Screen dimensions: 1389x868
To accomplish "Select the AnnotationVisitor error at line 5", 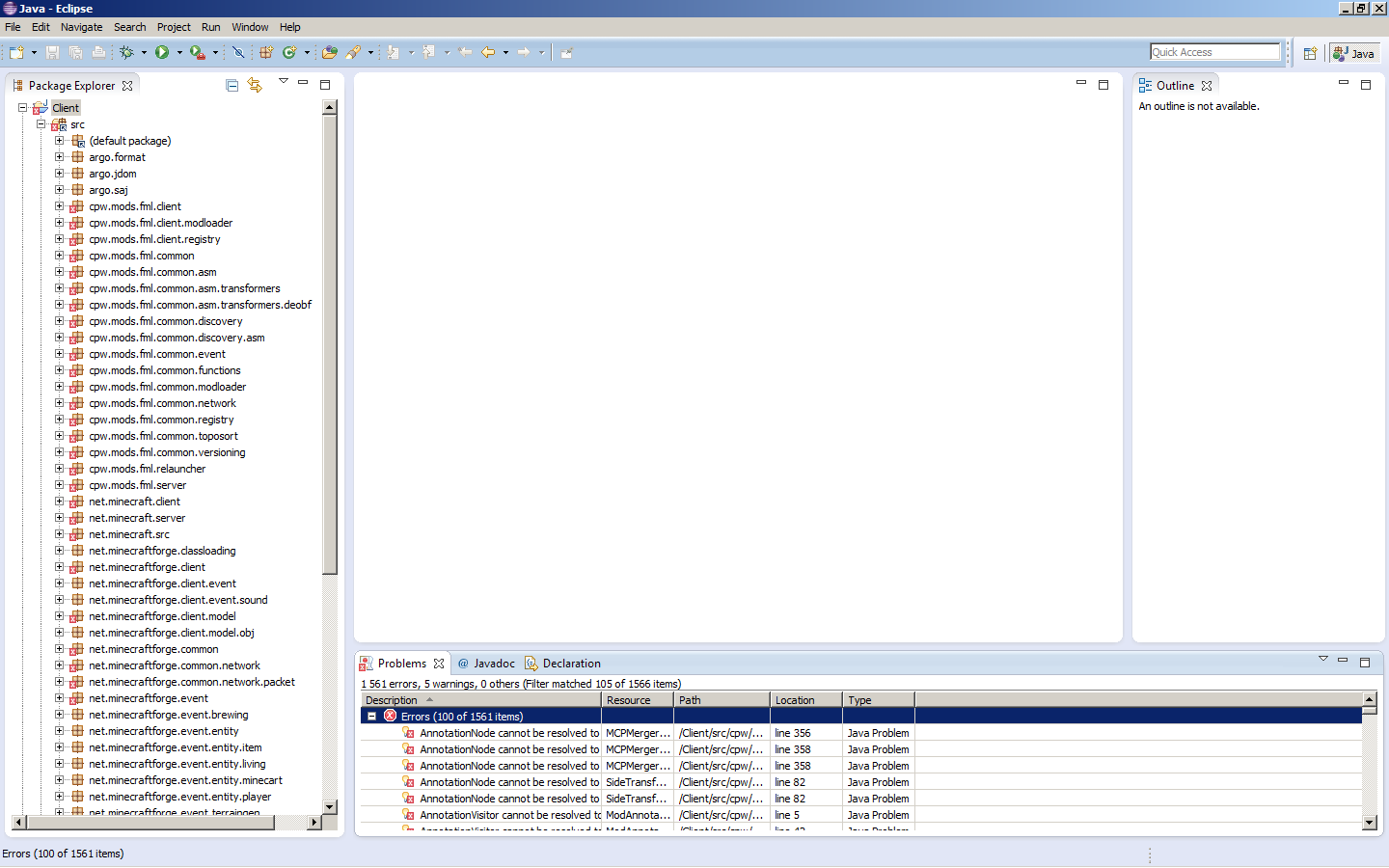I will point(861,815).
